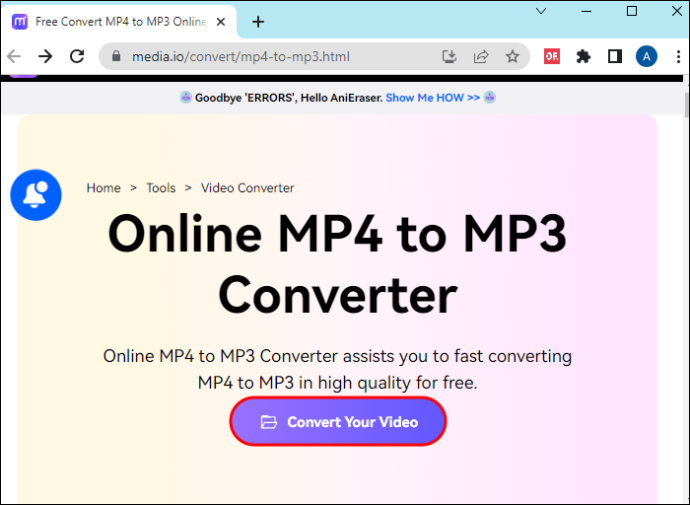Click the 'fast converting' description text
Screen dimensions: 690x505
(513, 356)
